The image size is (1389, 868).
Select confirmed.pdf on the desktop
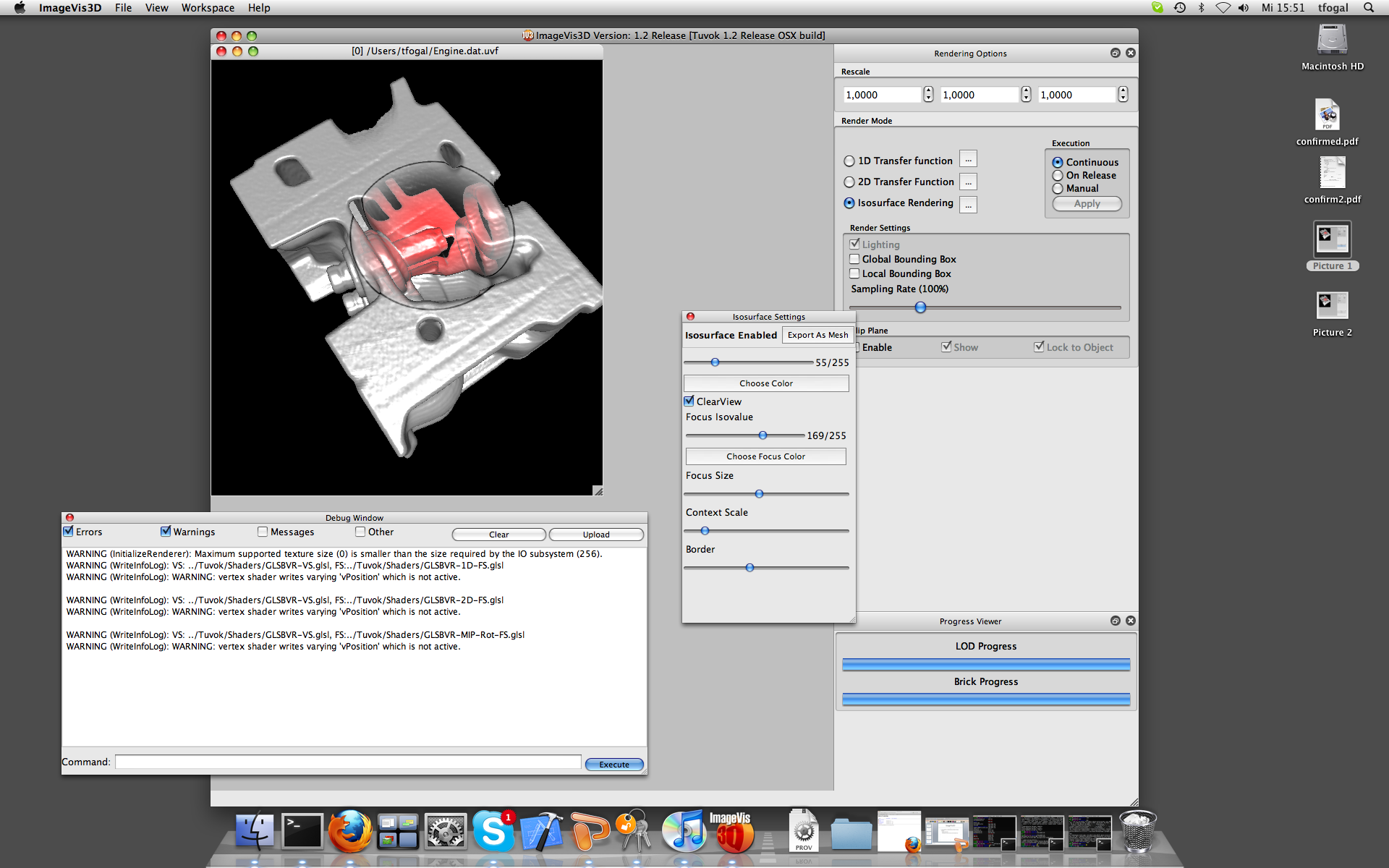pos(1327,122)
